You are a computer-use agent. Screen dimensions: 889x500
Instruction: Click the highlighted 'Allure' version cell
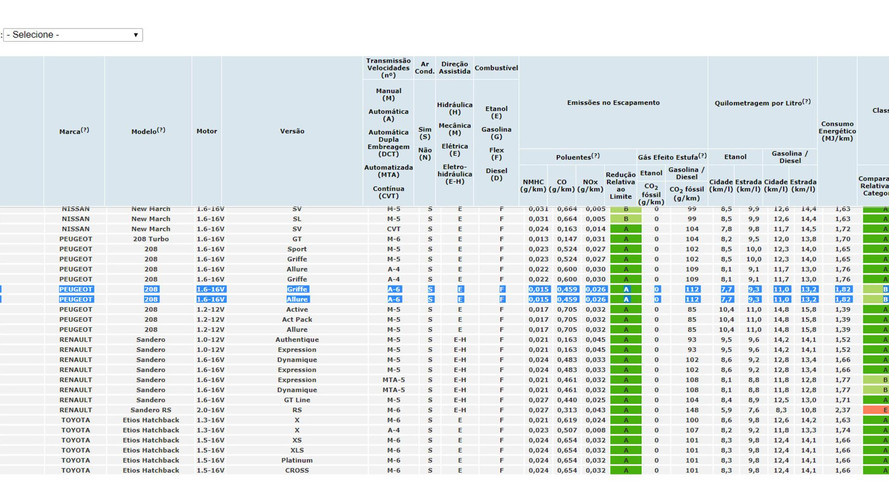(297, 299)
